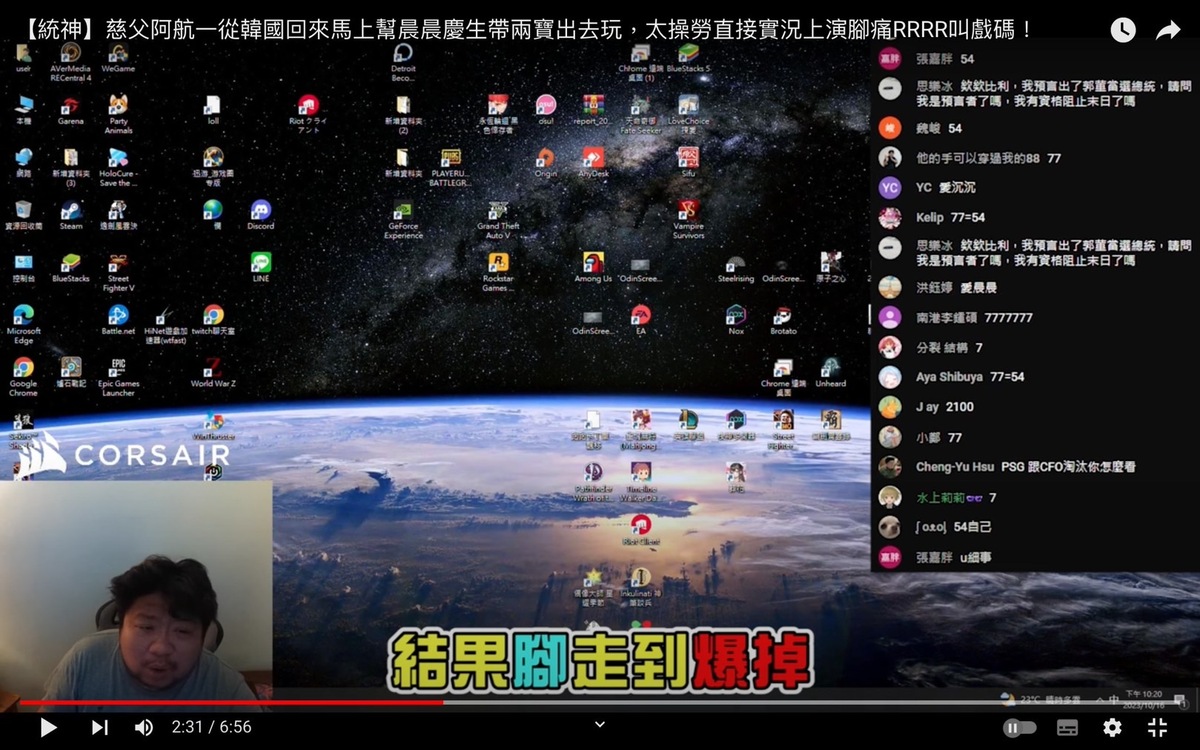Skip to the next video
This screenshot has height=750, width=1200.
point(100,727)
